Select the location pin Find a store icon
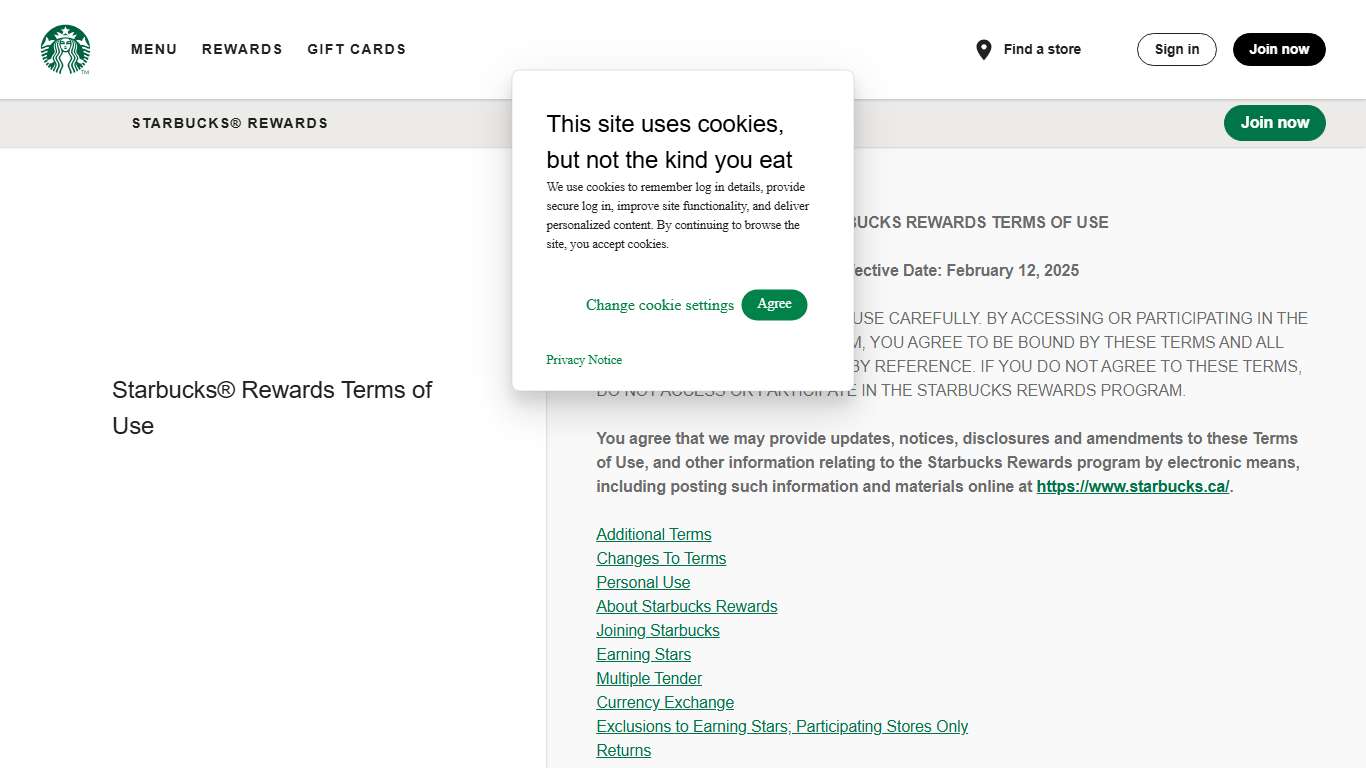 [983, 48]
